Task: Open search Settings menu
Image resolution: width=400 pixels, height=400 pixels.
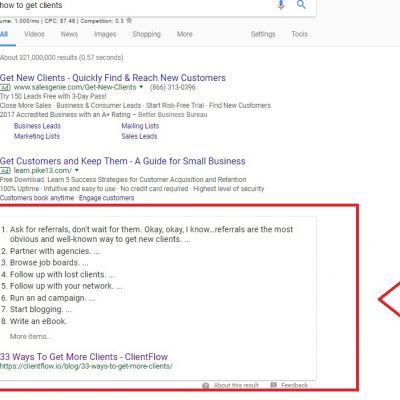Action: tap(263, 34)
